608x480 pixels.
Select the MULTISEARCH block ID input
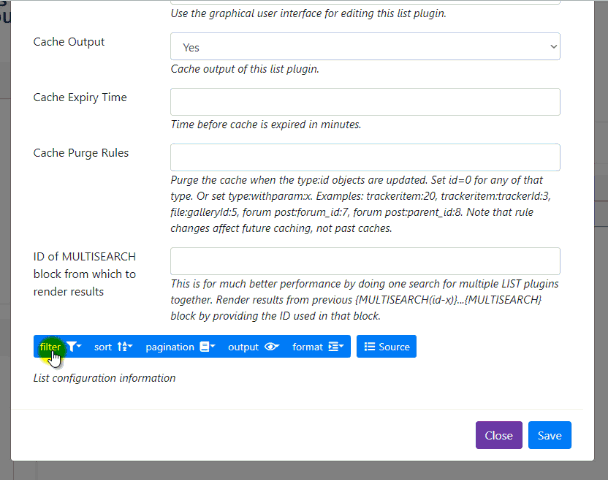[x=365, y=261]
